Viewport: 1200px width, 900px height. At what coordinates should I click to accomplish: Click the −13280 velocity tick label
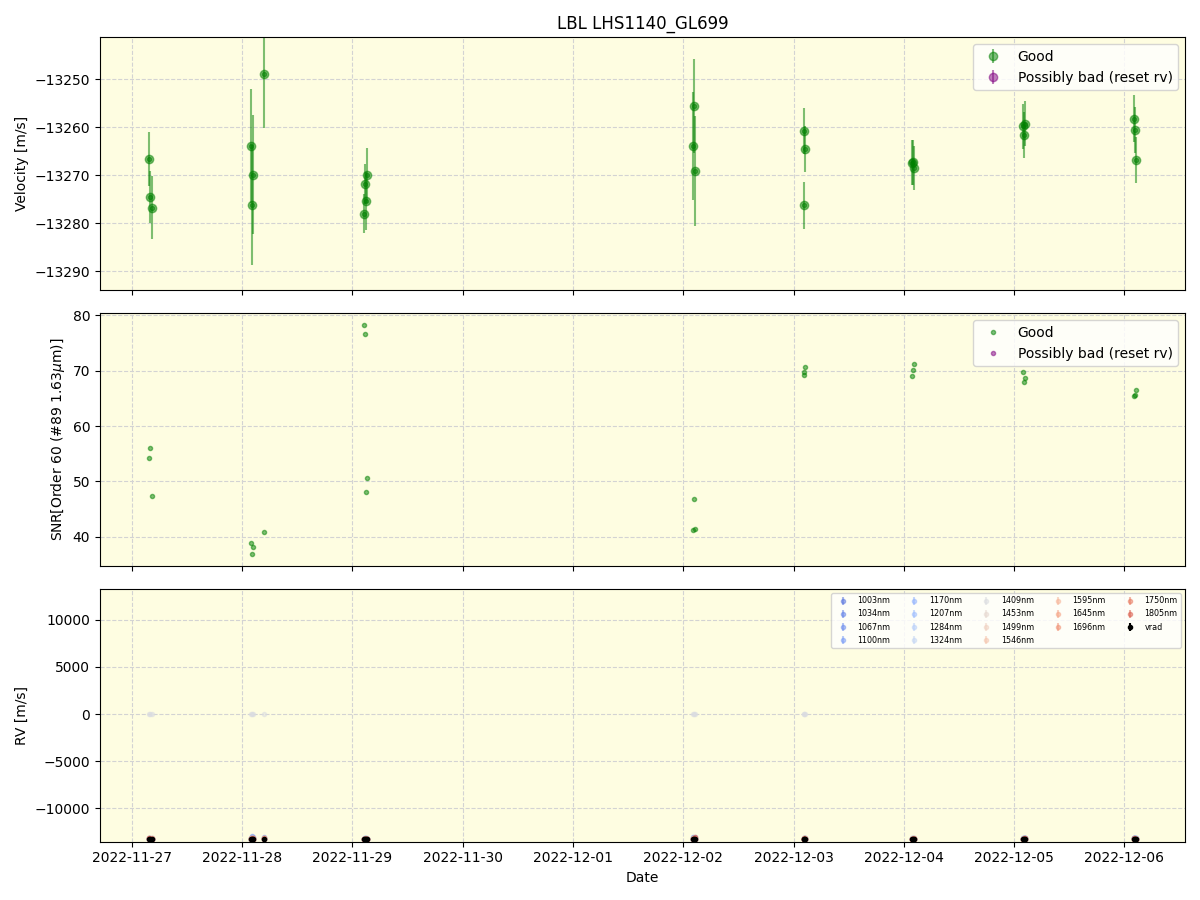pyautogui.click(x=65, y=224)
